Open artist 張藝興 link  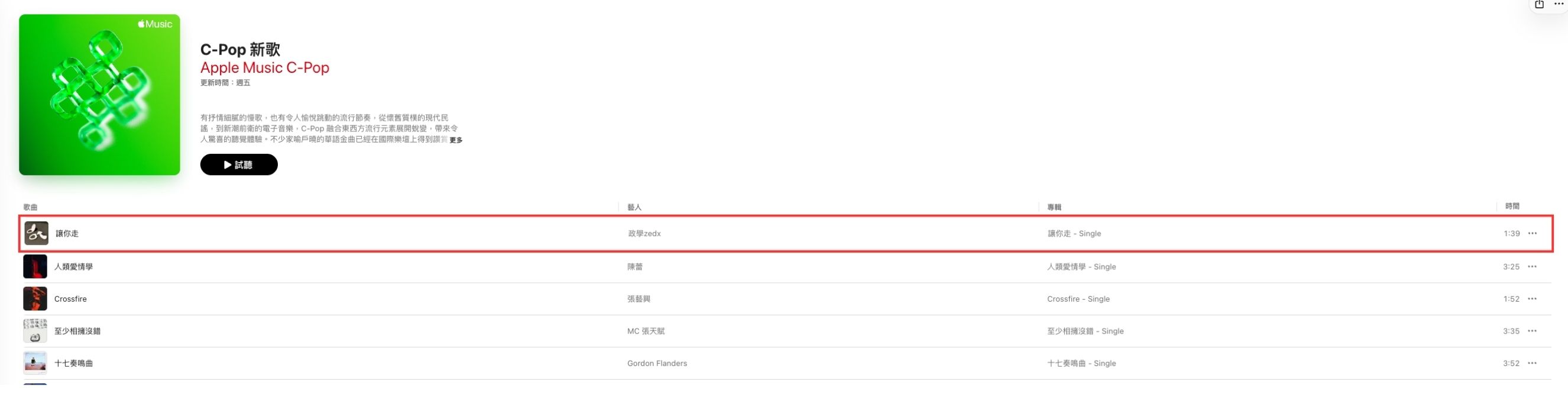(639, 299)
